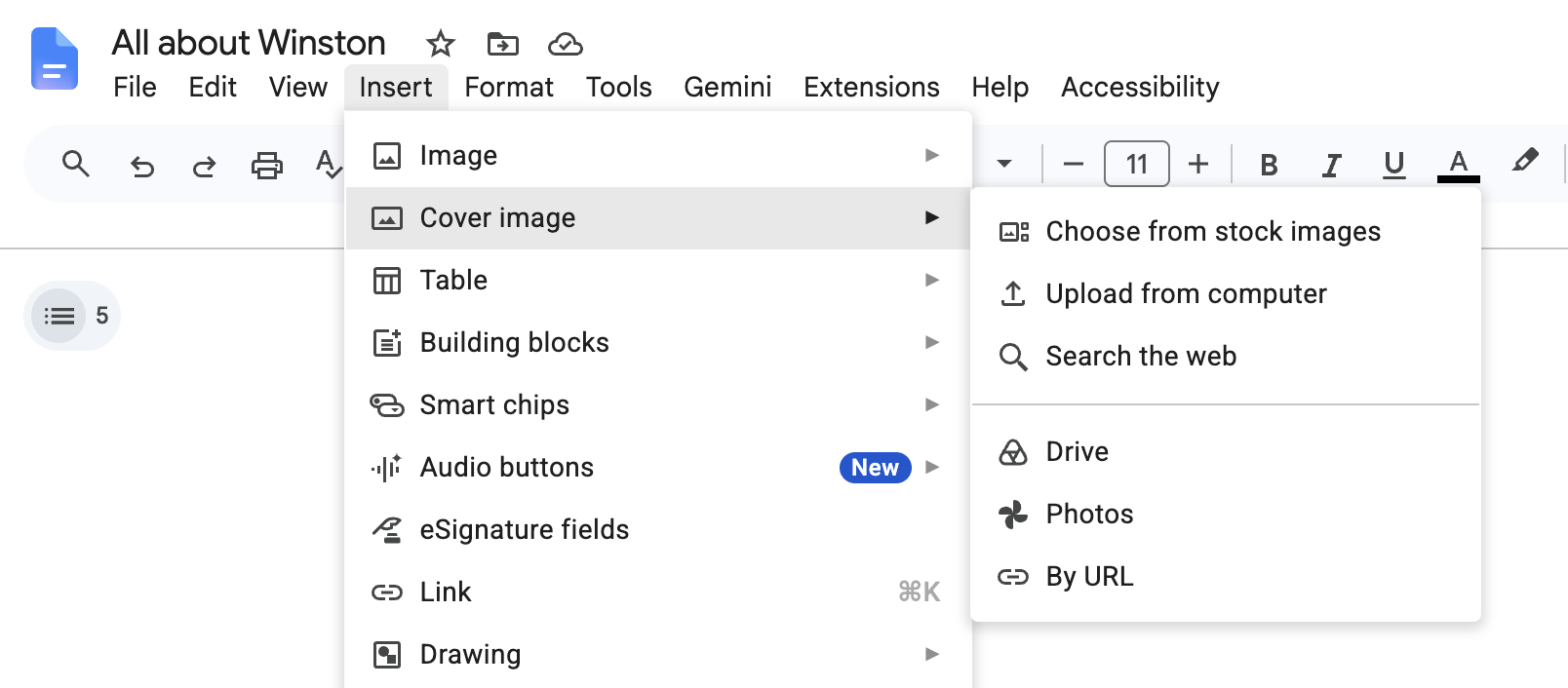This screenshot has width=1568, height=688.
Task: Click the Drawing menu icon
Action: tap(387, 655)
